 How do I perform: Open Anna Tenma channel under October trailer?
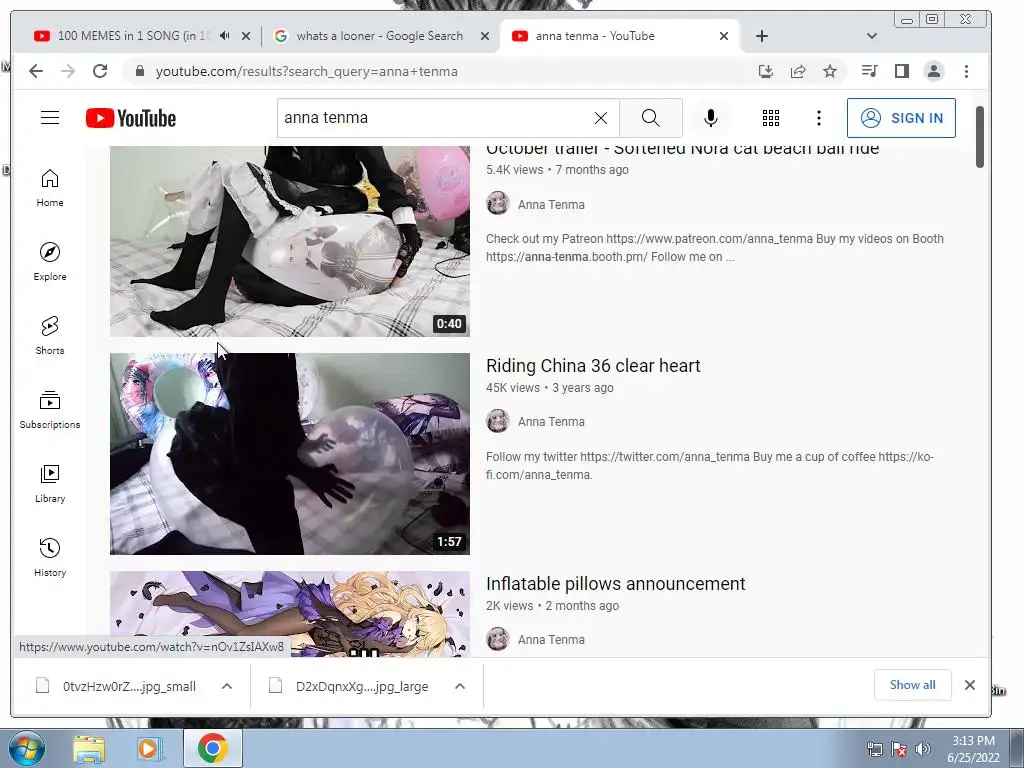pyautogui.click(x=551, y=204)
